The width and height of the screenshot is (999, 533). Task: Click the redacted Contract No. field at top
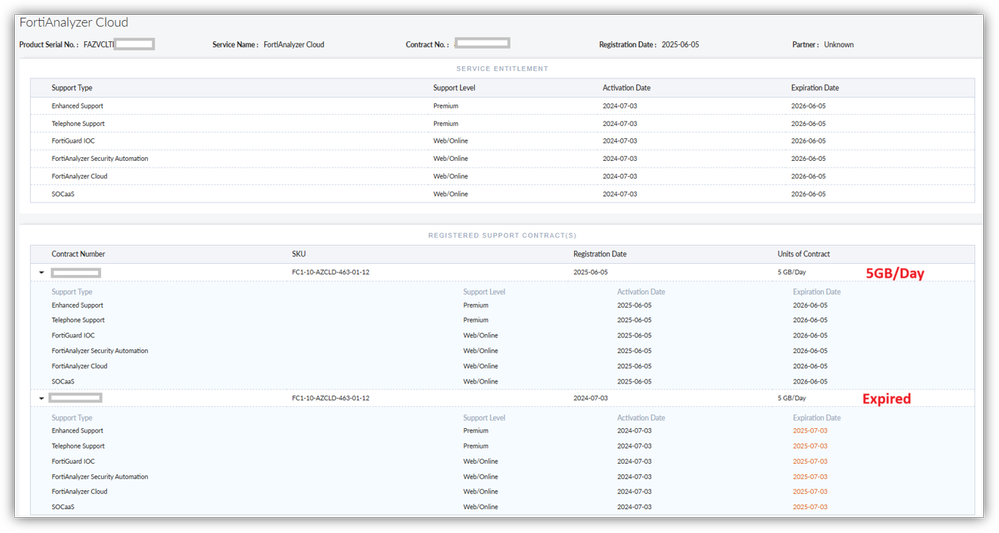(482, 43)
